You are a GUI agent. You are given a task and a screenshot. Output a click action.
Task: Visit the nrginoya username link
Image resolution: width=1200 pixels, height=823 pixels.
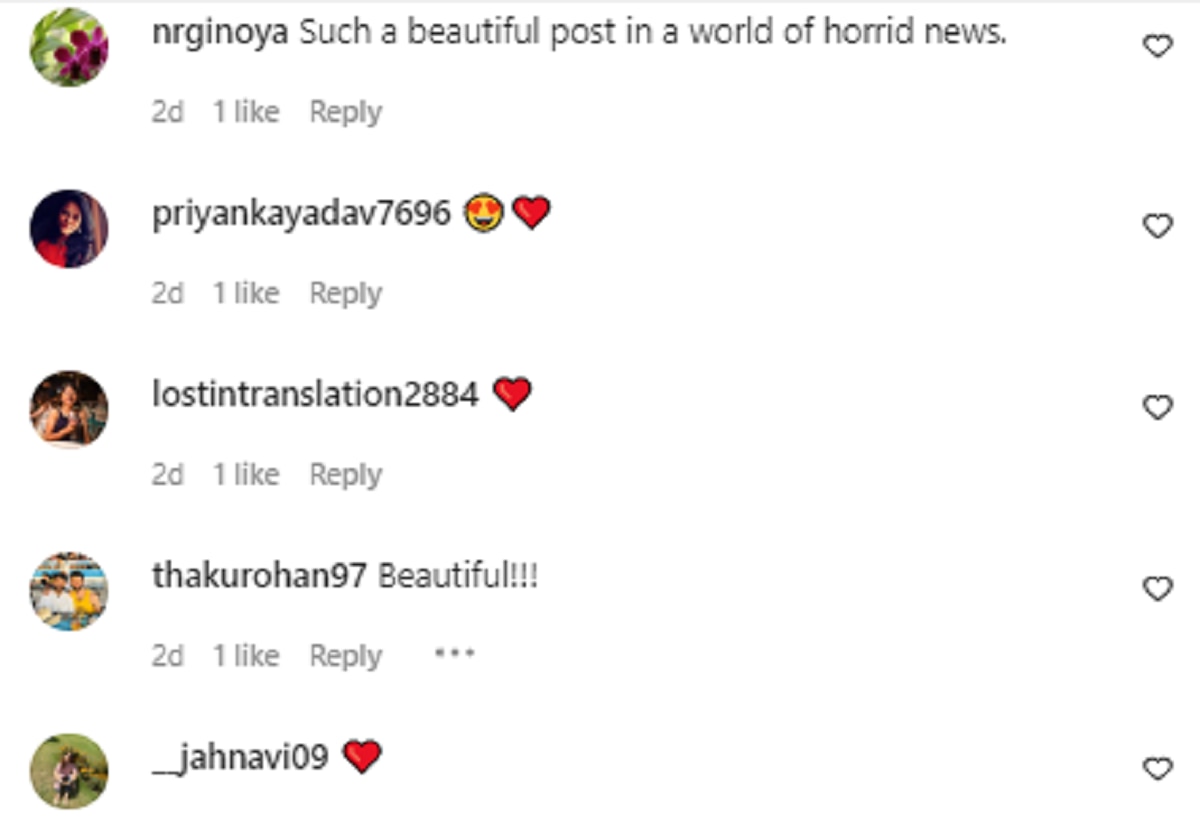click(220, 33)
